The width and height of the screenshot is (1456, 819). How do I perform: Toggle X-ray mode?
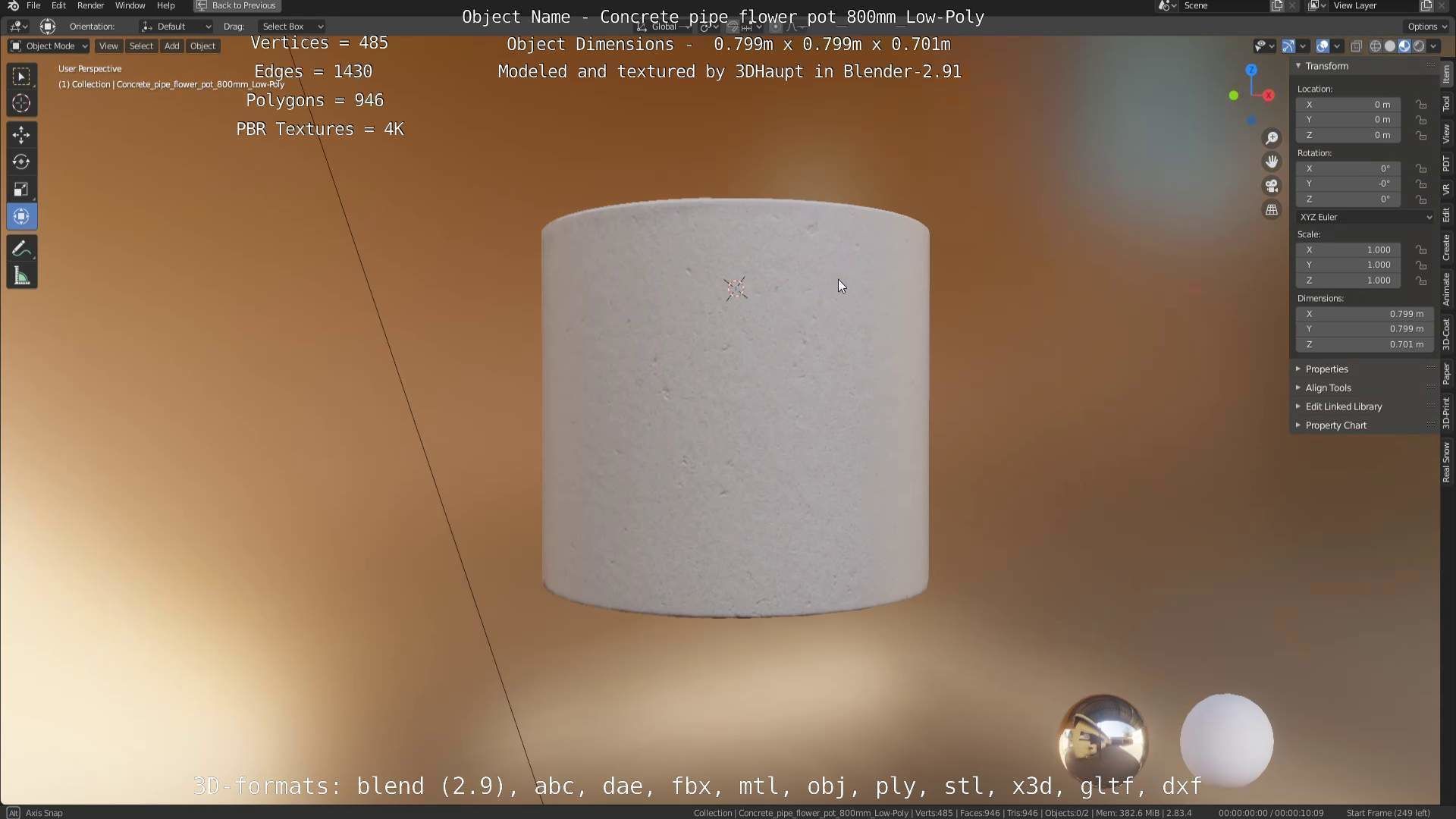1357,46
